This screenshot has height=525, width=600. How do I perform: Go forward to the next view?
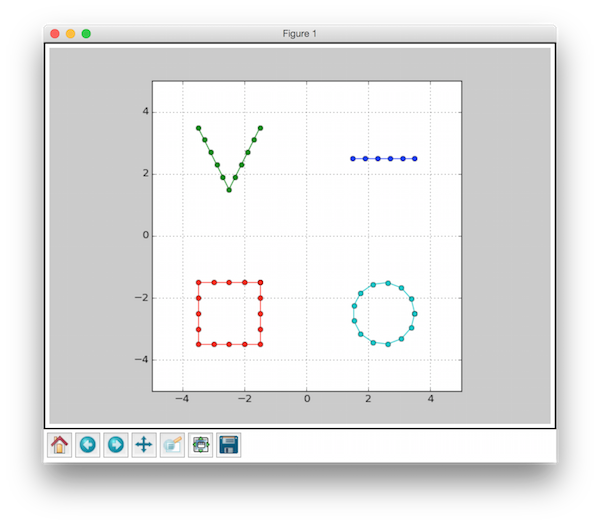(116, 445)
